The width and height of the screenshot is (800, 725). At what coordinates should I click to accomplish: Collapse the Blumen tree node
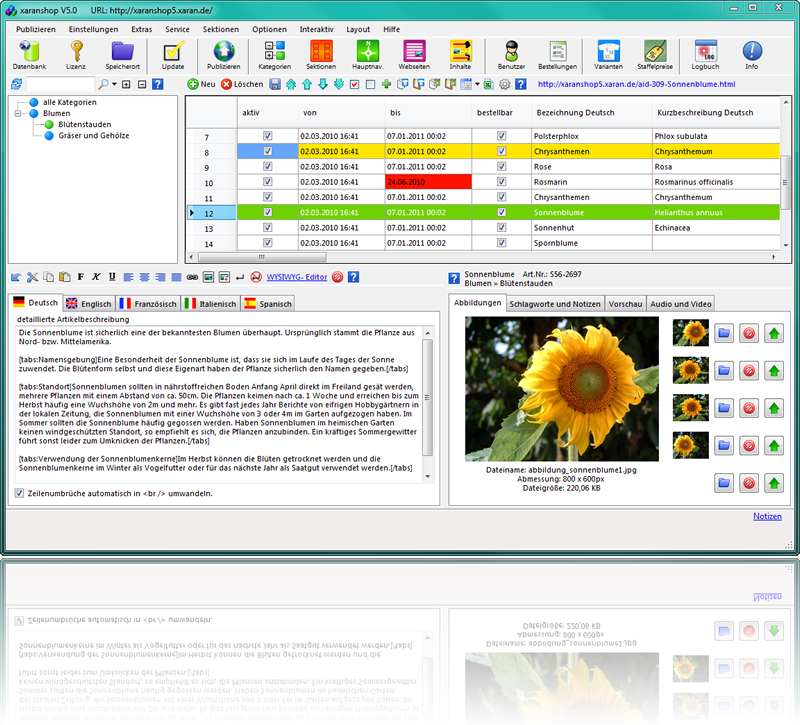tap(18, 113)
